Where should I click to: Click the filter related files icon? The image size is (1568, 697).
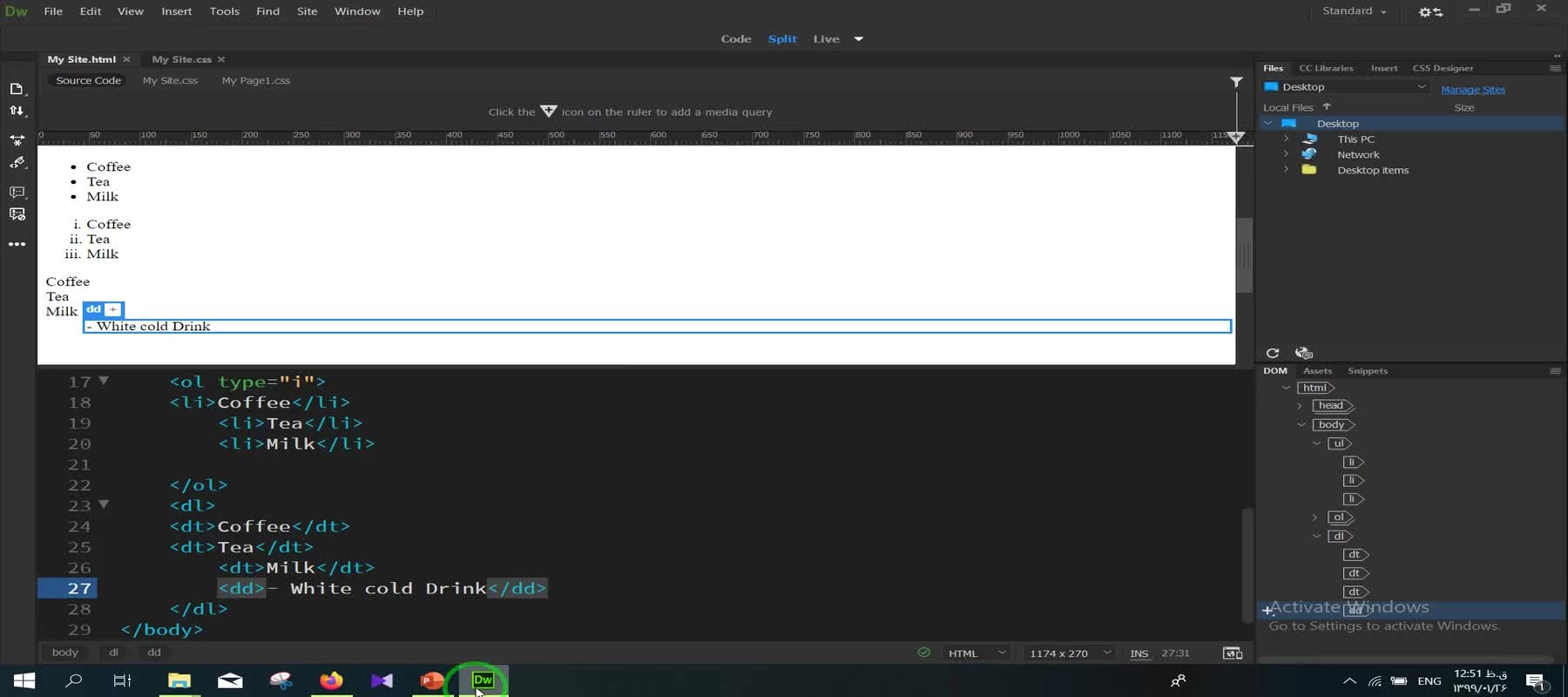(1236, 82)
